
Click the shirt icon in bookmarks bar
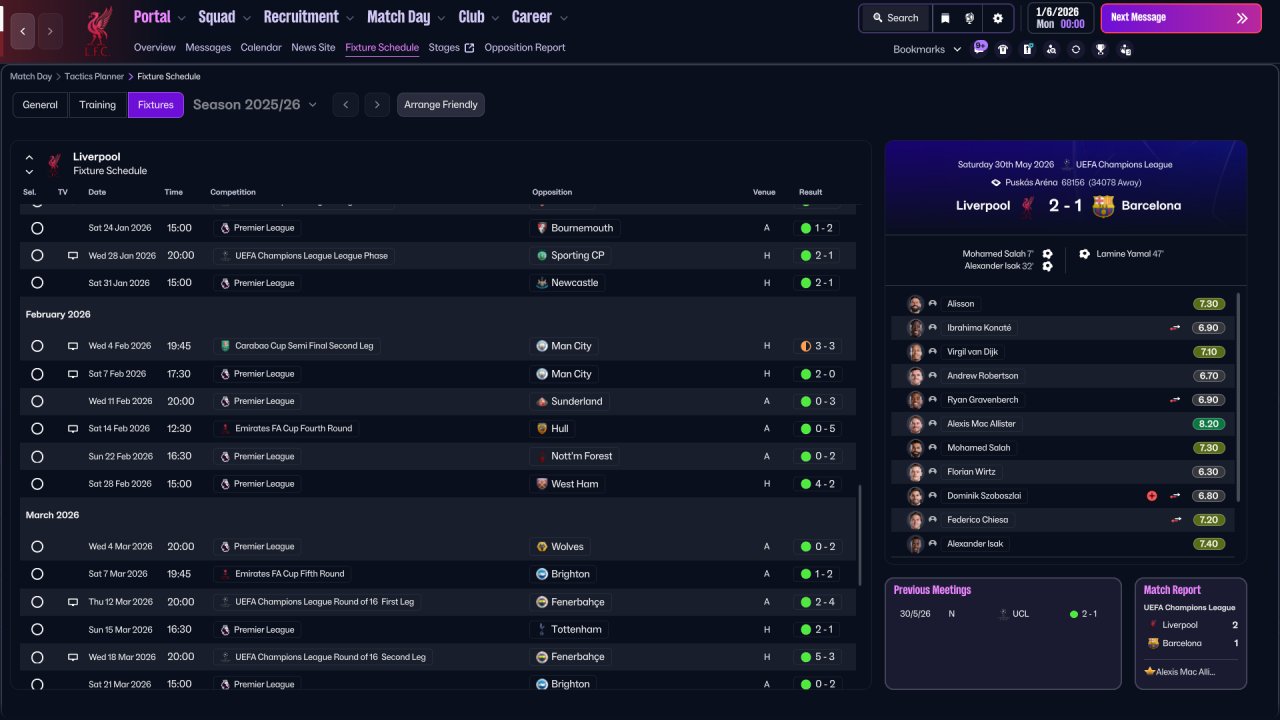[x=1003, y=49]
